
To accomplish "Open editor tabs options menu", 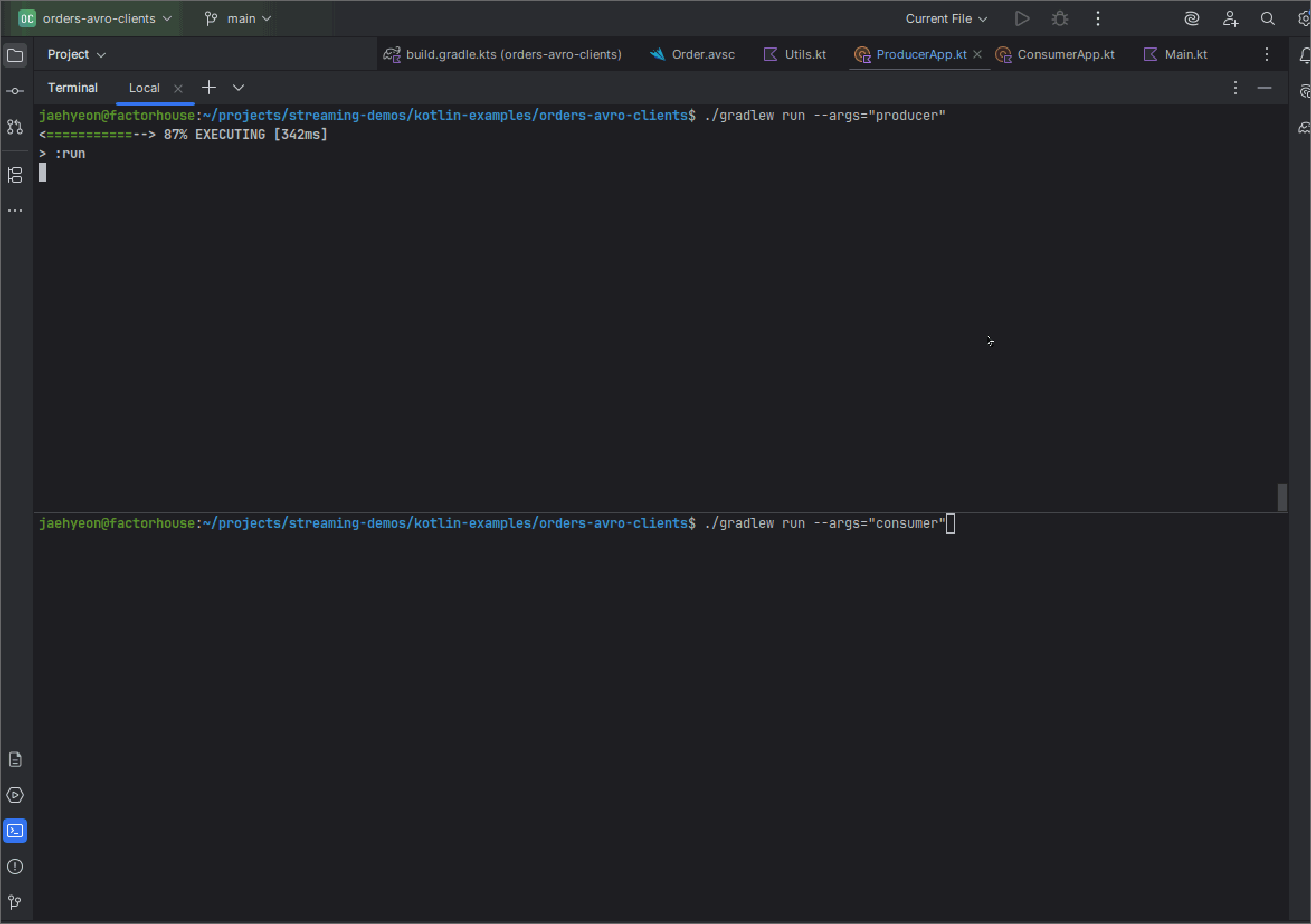I will point(1266,55).
